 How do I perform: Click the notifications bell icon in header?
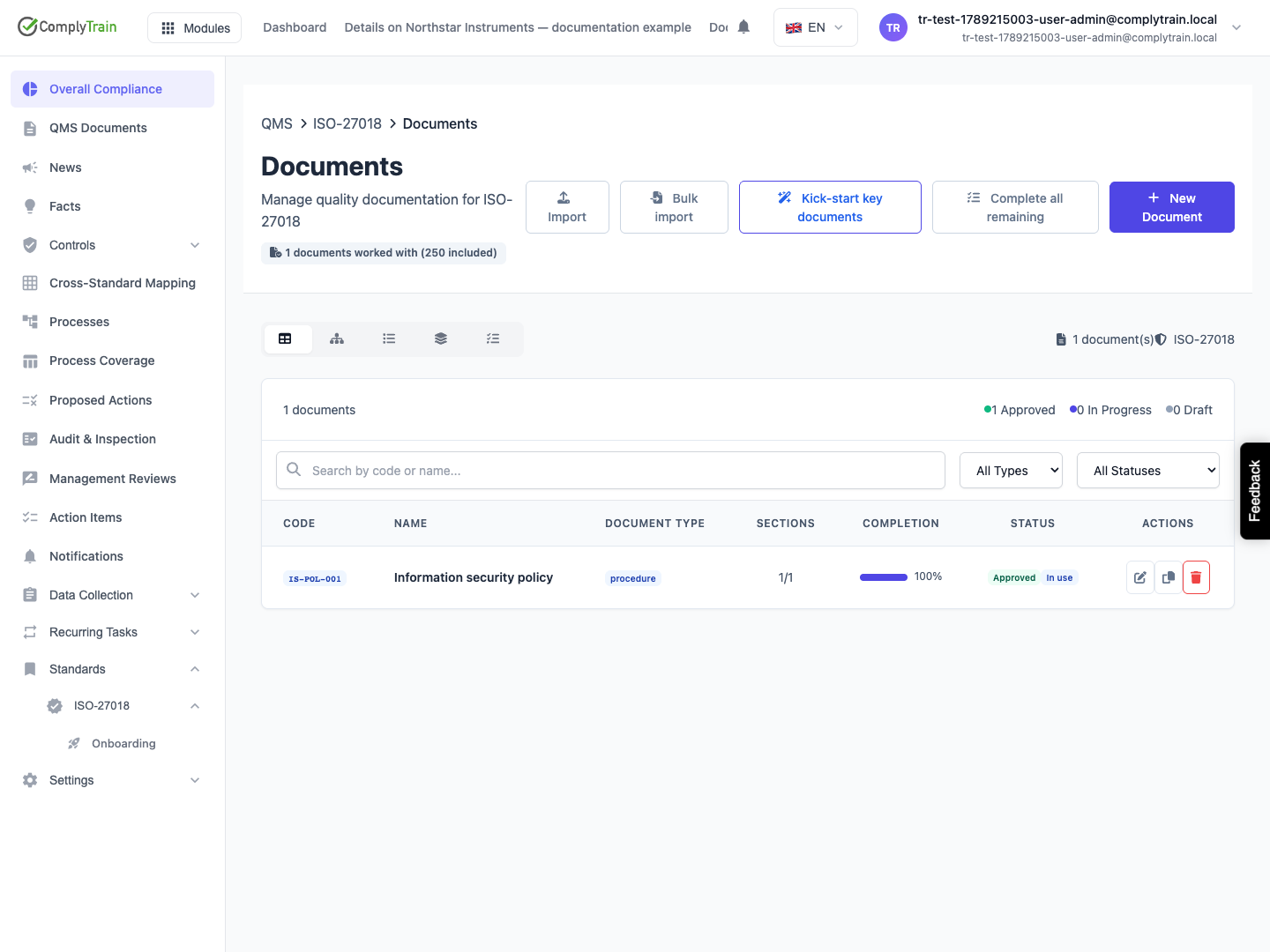coord(743,27)
